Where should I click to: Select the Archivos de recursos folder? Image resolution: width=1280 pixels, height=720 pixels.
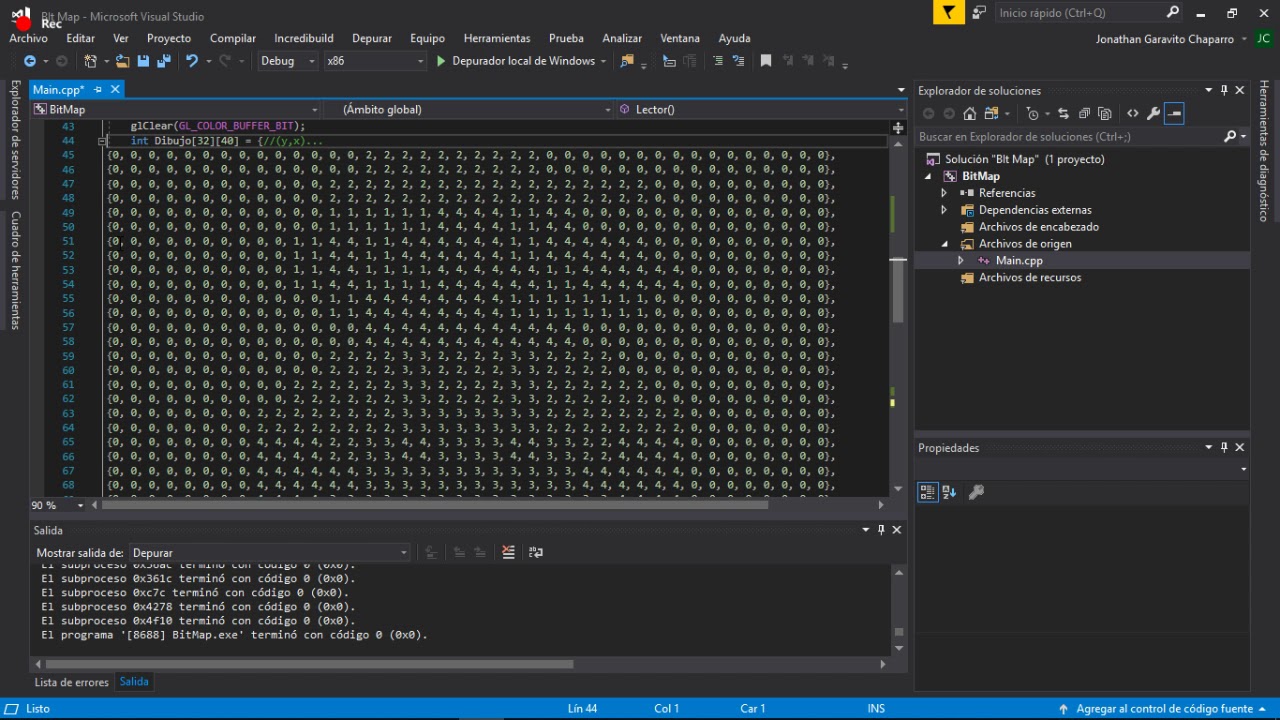(x=1030, y=278)
